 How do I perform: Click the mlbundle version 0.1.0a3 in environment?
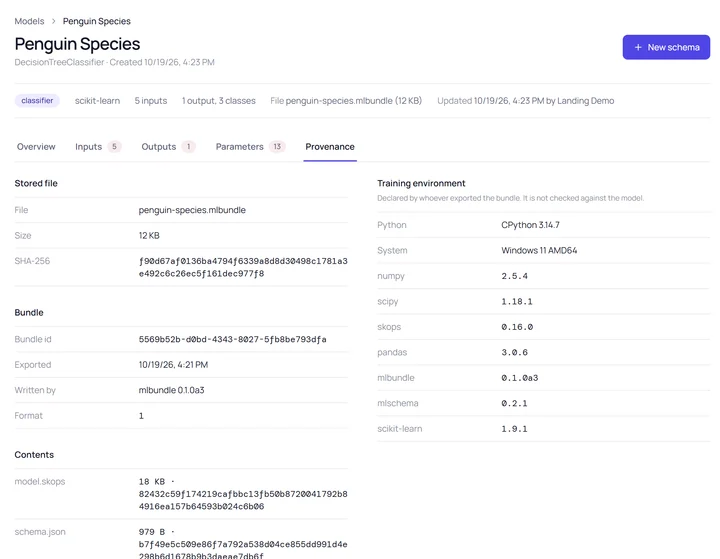click(x=519, y=378)
